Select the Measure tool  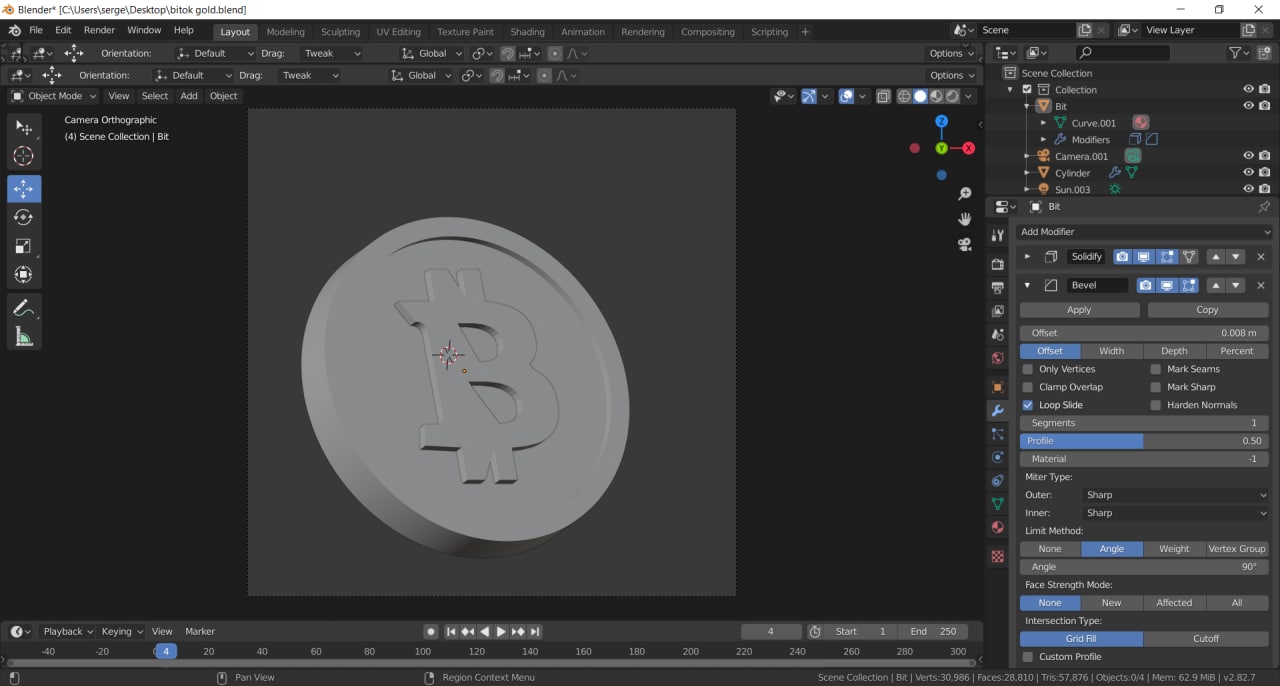pyautogui.click(x=24, y=337)
